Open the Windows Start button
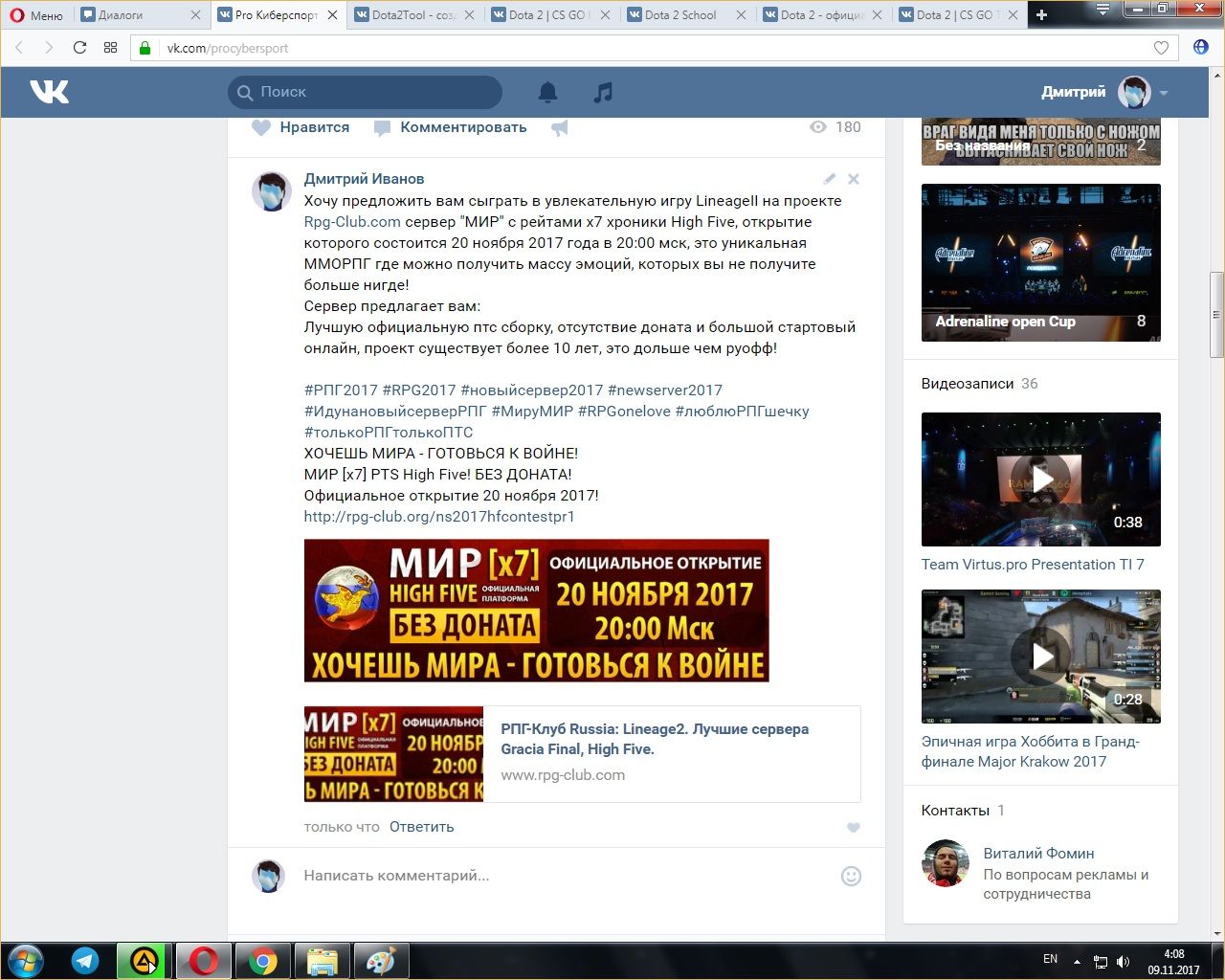This screenshot has height=980, width=1225. [x=26, y=961]
